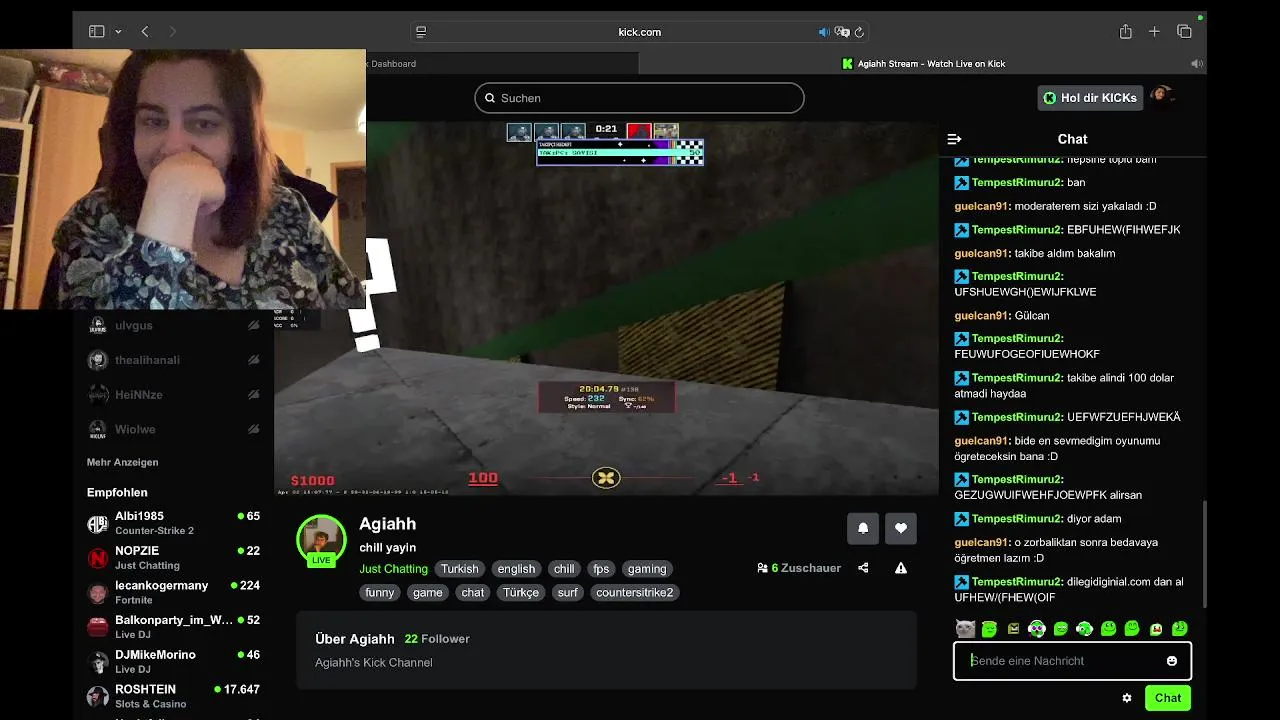
Task: Open the user profile avatar menu
Action: click(1161, 96)
